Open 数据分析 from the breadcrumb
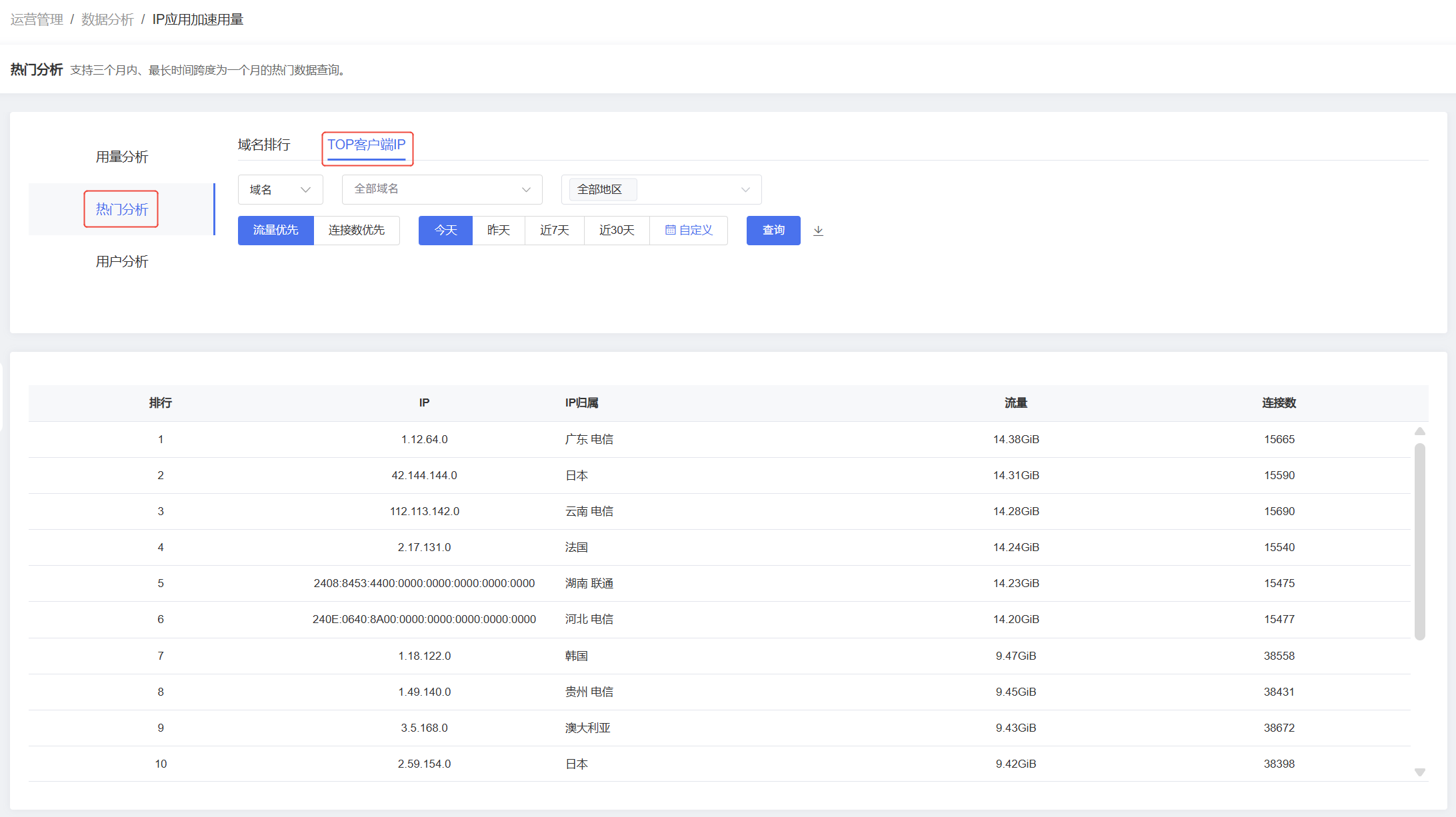This screenshot has width=1456, height=817. pyautogui.click(x=107, y=19)
